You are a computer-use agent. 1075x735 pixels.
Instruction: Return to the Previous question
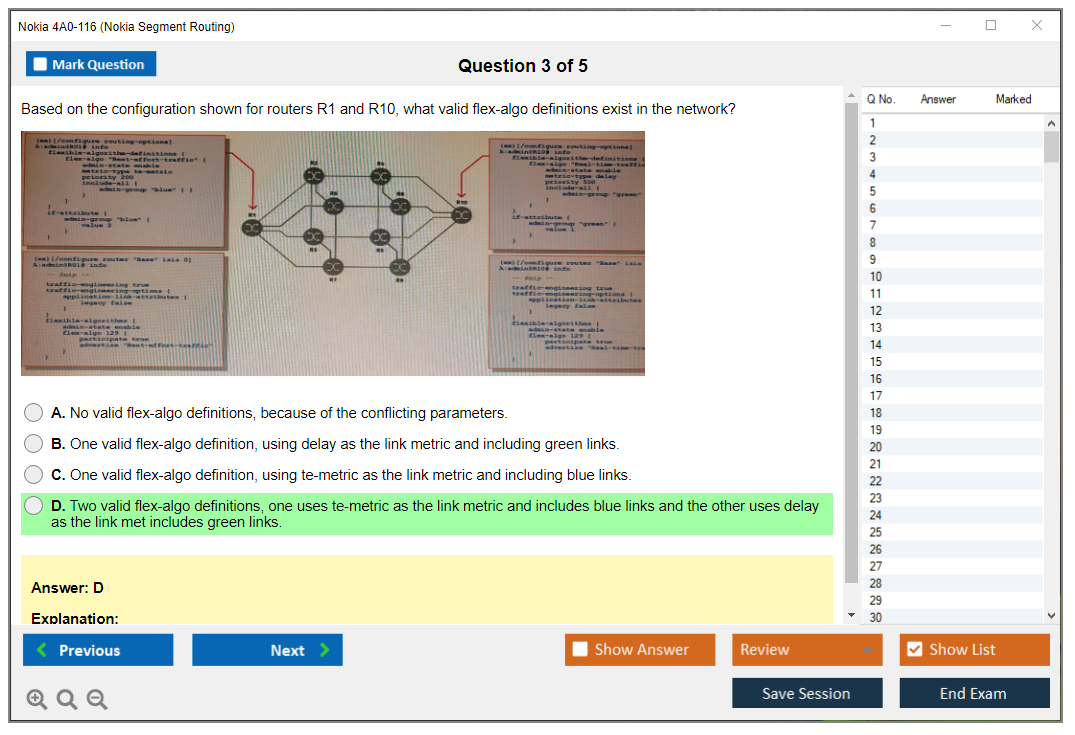[x=98, y=650]
